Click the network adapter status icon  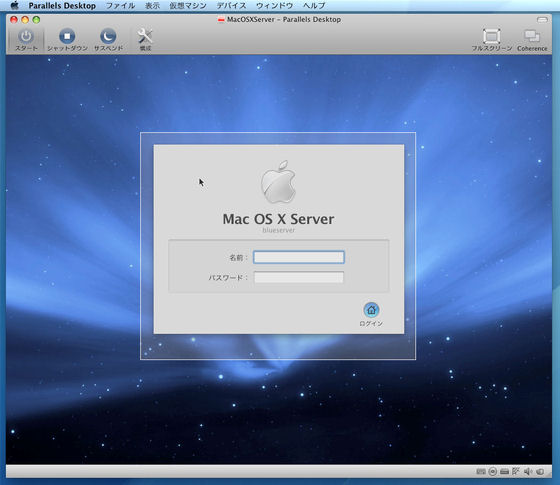point(516,472)
